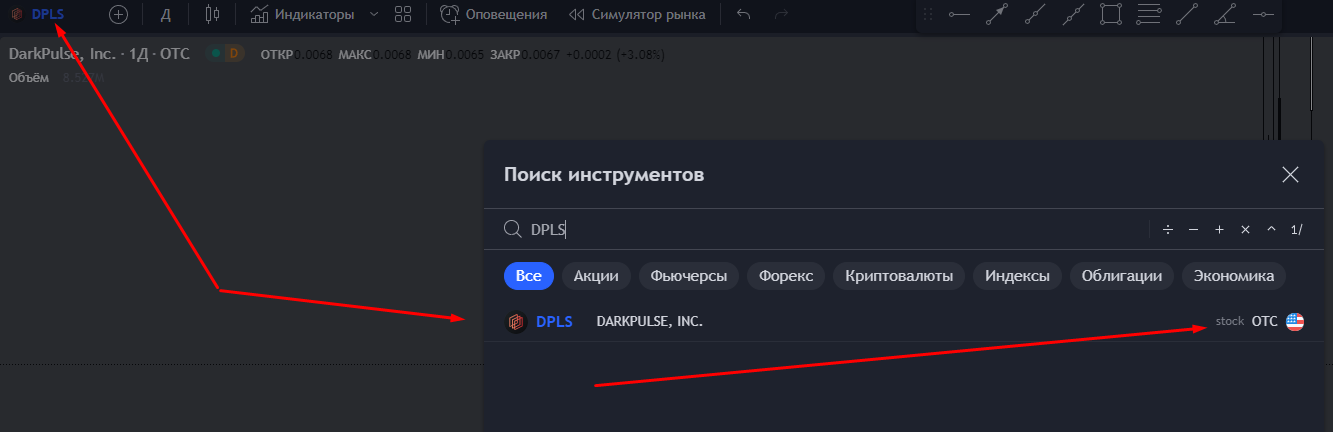Select the Rectangle drawing tool
Image resolution: width=1333 pixels, height=432 pixels.
(1111, 15)
